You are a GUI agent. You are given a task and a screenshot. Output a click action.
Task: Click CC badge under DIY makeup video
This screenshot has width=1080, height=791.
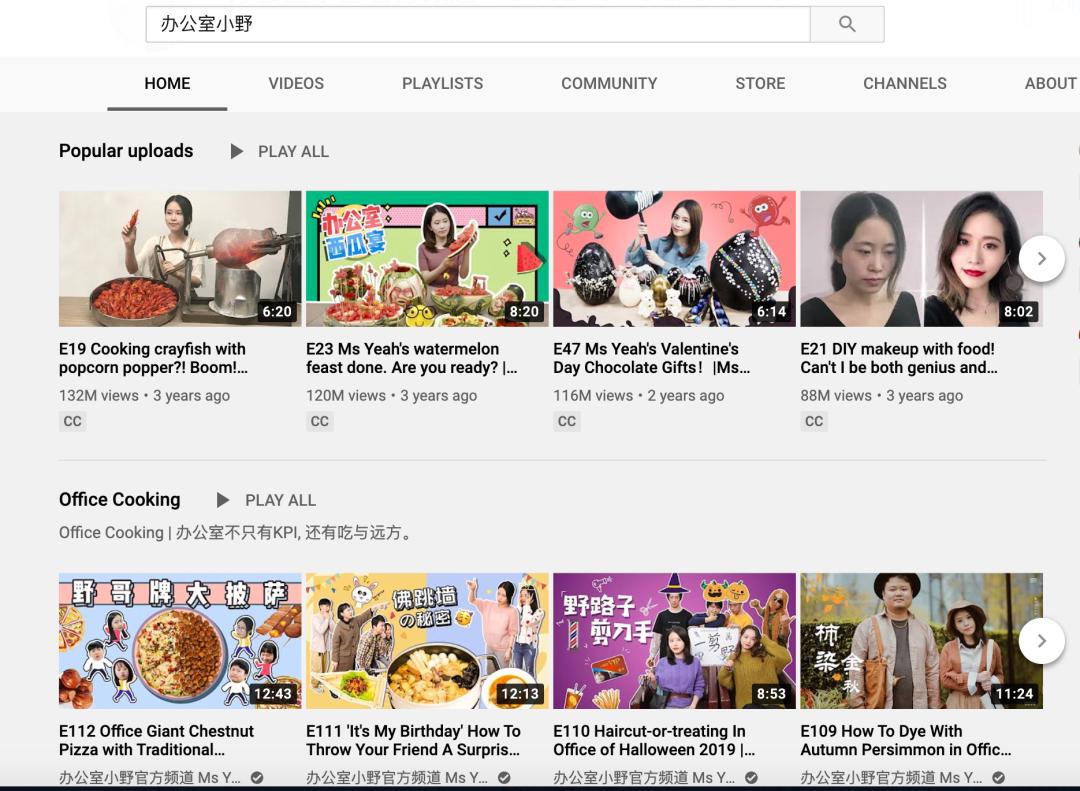[814, 421]
